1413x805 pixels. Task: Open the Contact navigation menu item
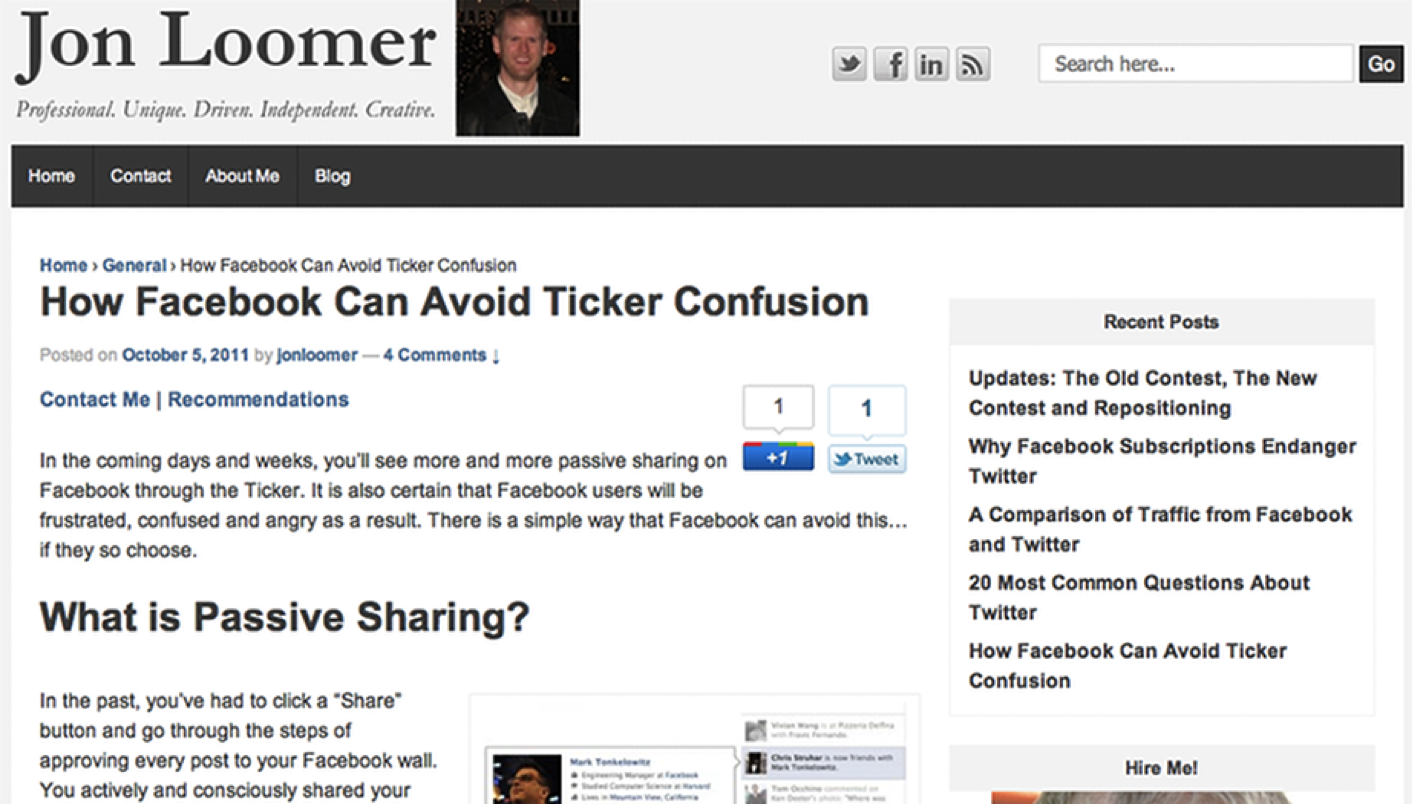(x=141, y=176)
